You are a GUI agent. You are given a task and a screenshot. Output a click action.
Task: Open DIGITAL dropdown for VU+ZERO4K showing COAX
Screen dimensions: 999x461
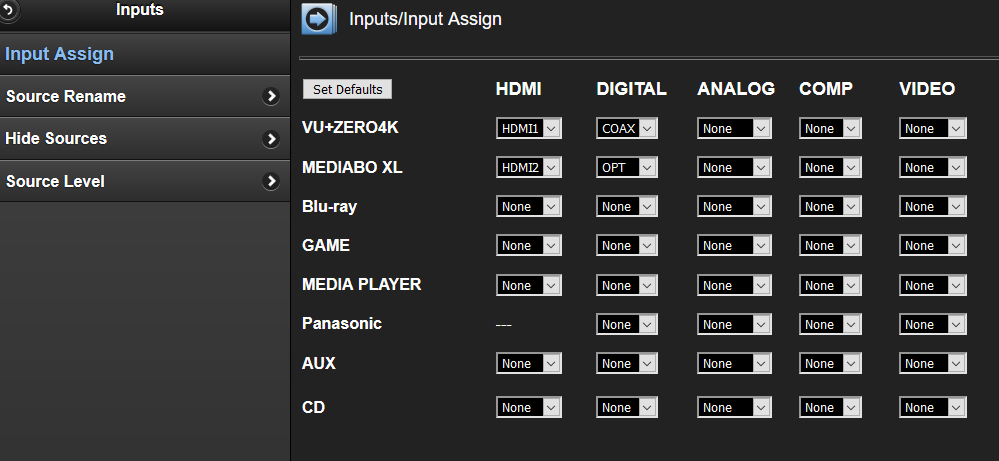point(627,129)
